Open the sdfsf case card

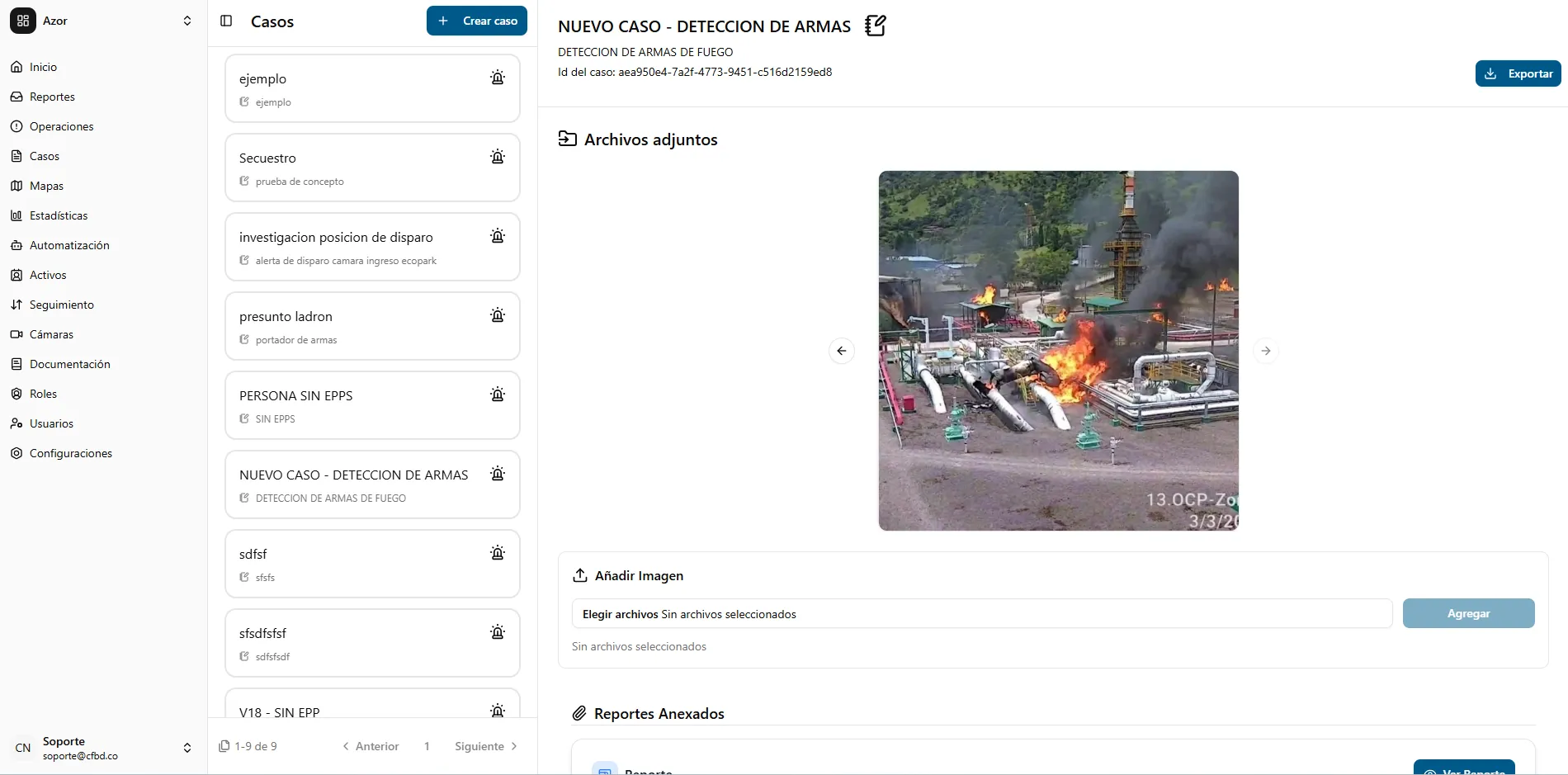pyautogui.click(x=372, y=564)
